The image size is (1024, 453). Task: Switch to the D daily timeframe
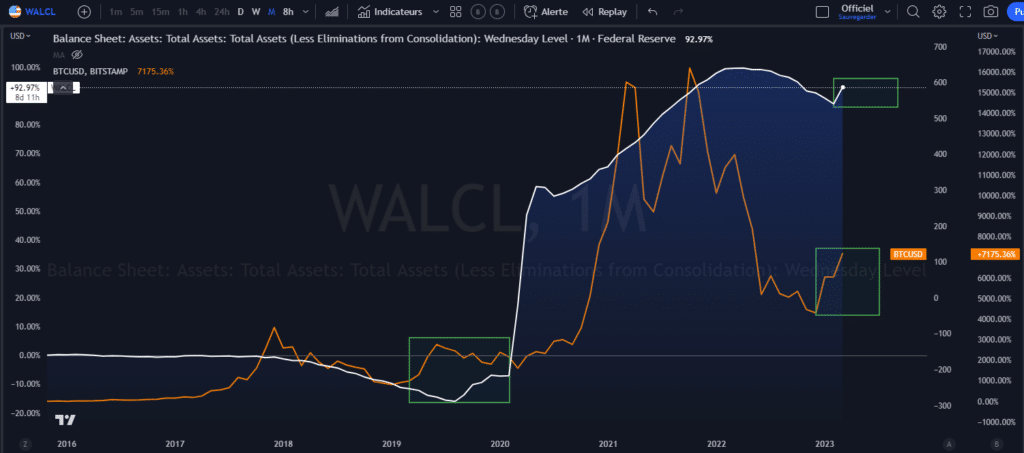tap(241, 12)
